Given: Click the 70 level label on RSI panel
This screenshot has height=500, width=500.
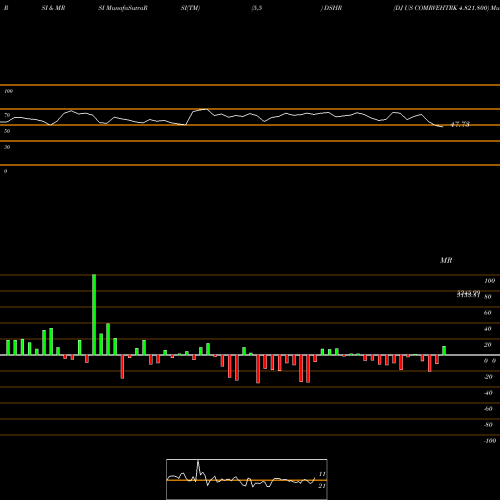Looking at the screenshot, I should (7, 115).
